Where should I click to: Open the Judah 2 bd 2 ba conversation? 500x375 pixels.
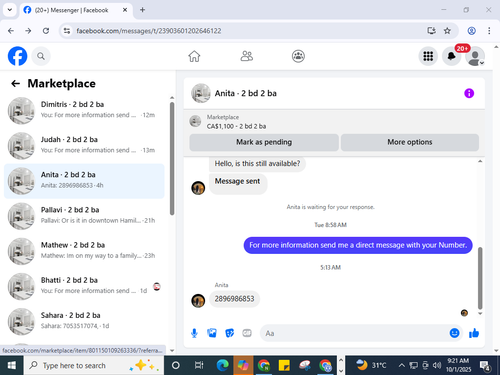pyautogui.click(x=84, y=145)
